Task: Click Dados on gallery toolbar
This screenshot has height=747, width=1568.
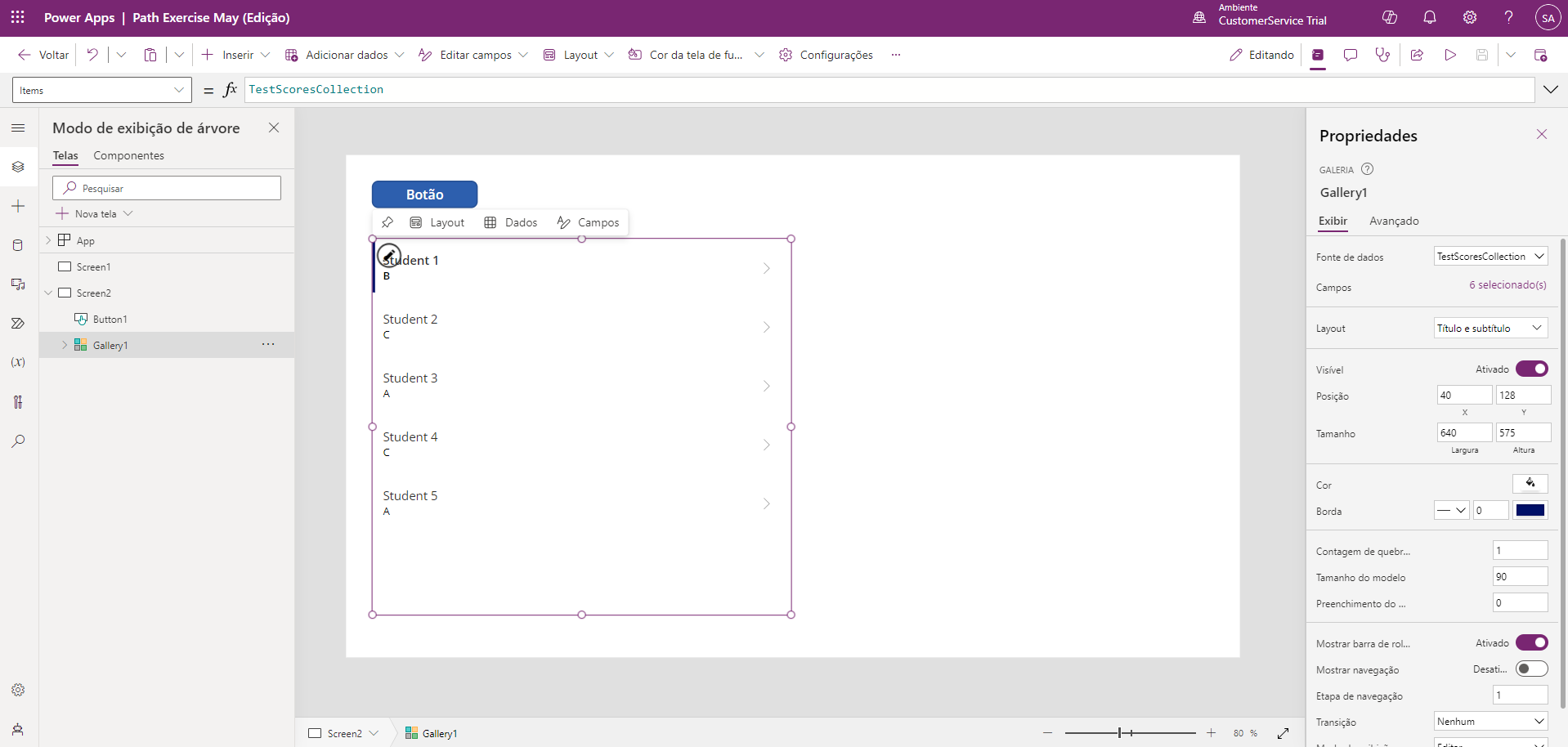Action: point(511,222)
